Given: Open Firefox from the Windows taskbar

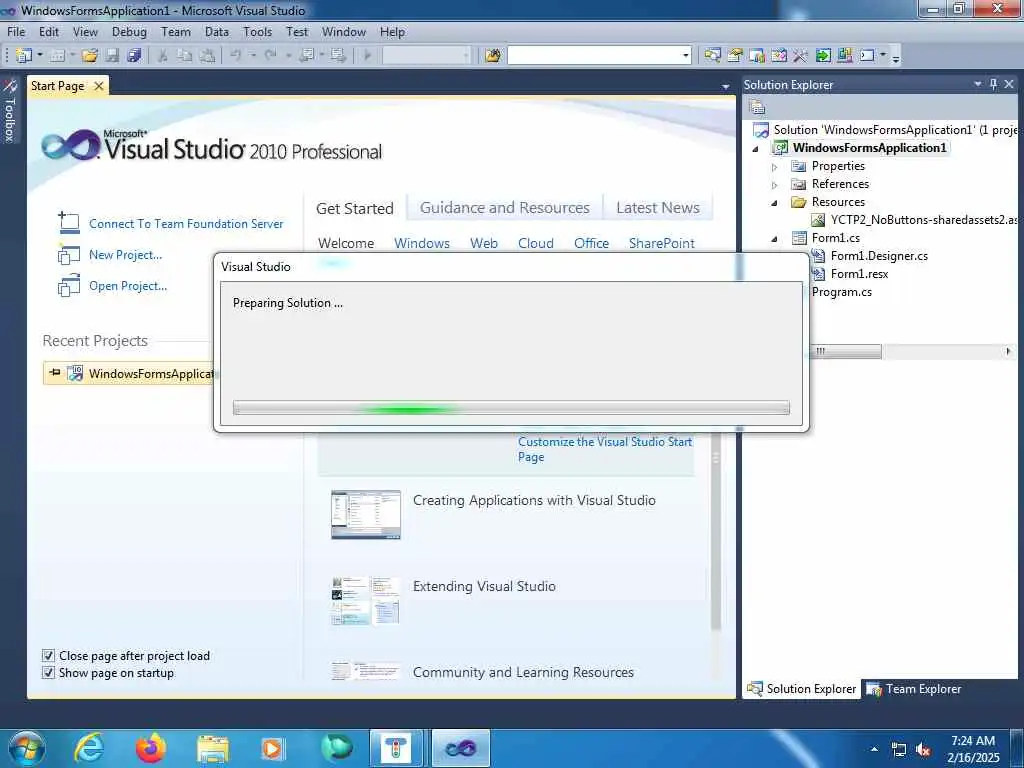Looking at the screenshot, I should pos(150,748).
